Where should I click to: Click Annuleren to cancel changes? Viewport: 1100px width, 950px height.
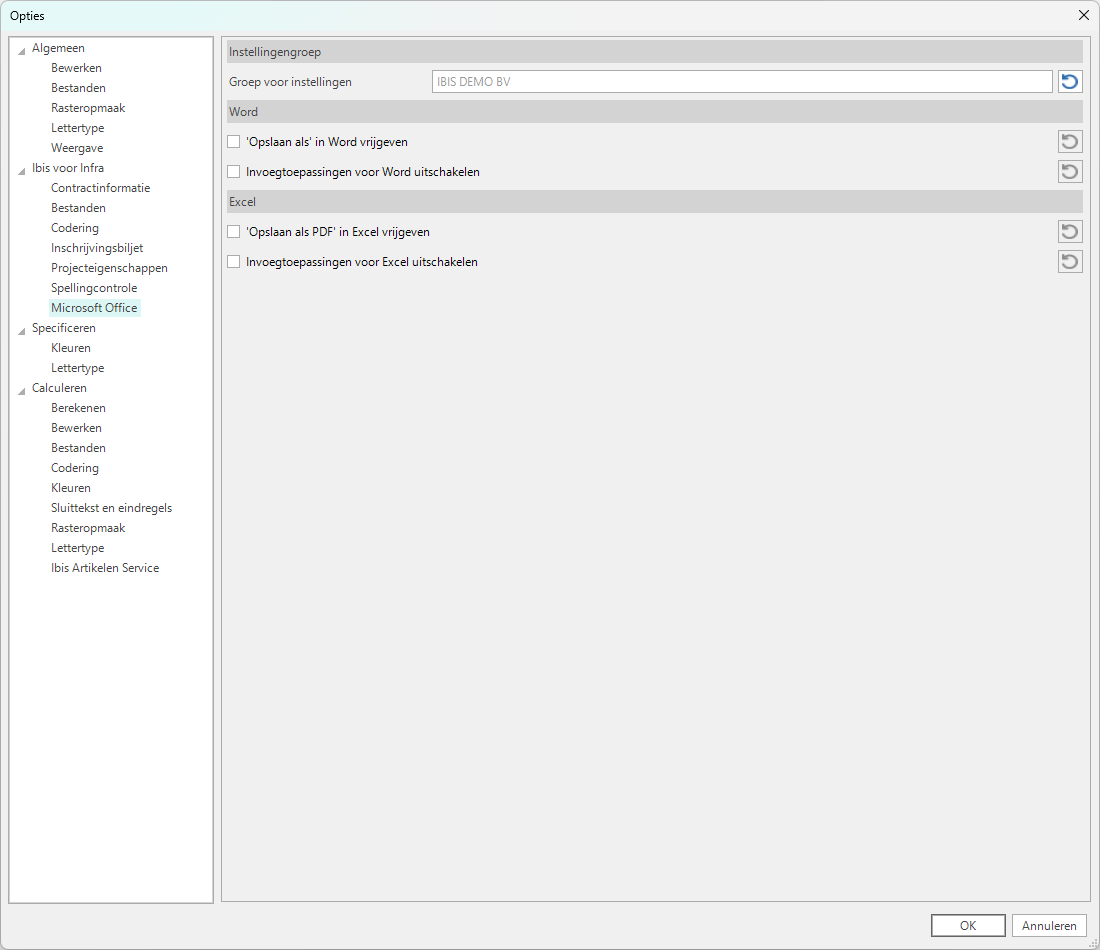[x=1049, y=926]
